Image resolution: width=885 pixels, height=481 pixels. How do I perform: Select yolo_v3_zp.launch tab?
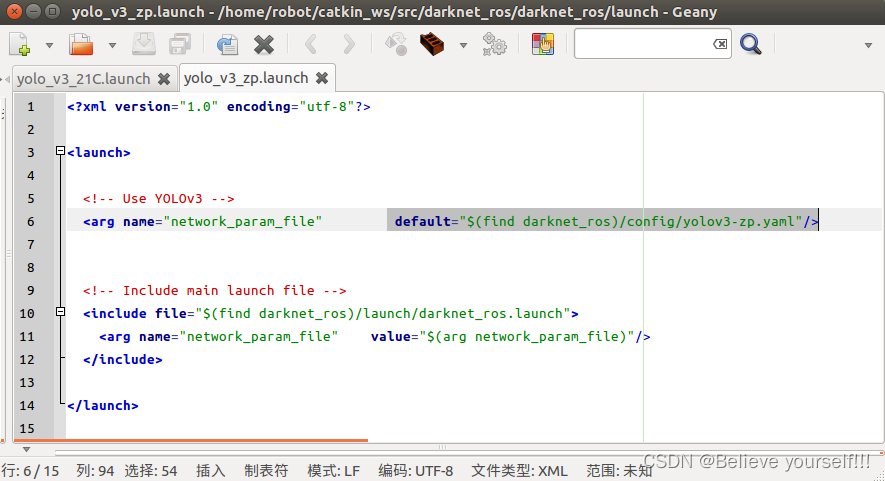coord(246,78)
